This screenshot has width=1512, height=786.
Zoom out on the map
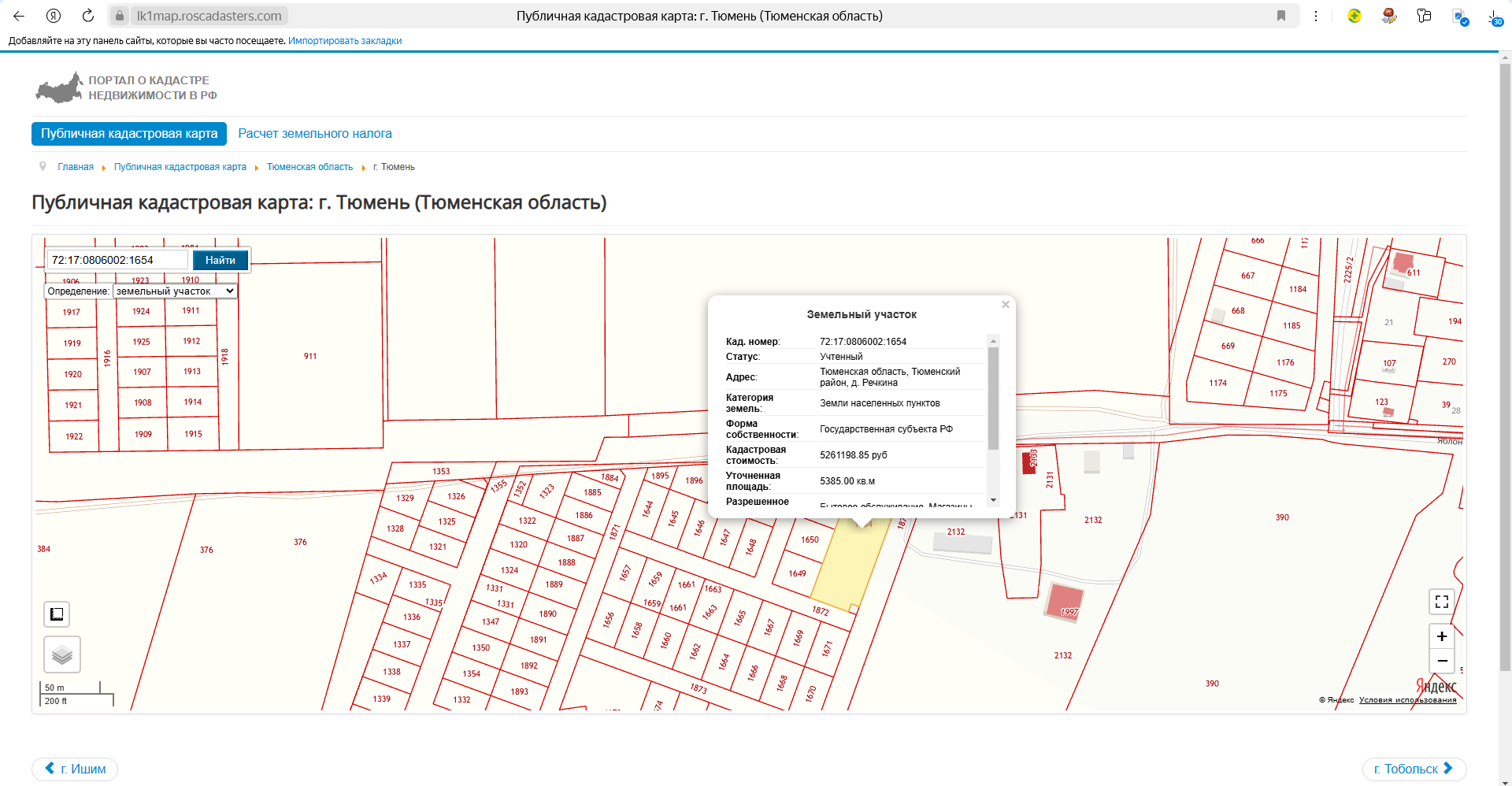click(1441, 661)
